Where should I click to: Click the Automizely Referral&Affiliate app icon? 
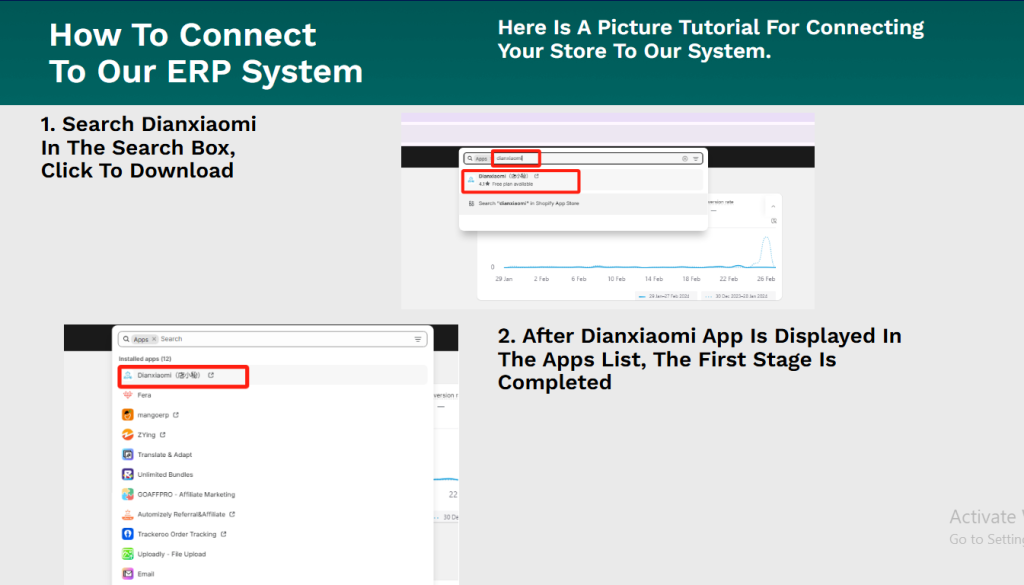[x=127, y=514]
